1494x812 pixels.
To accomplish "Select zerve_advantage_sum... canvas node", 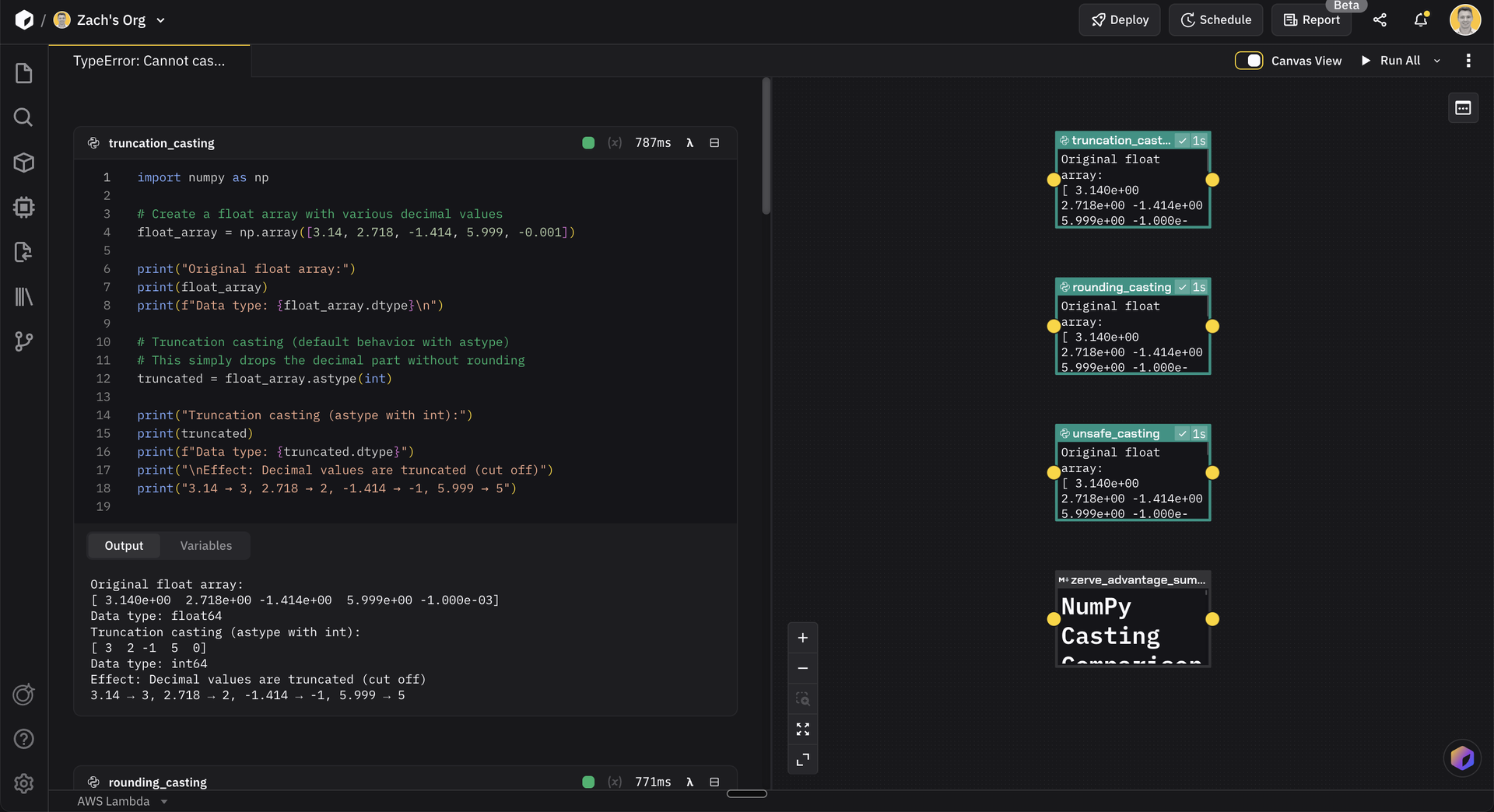I will 1133,619.
